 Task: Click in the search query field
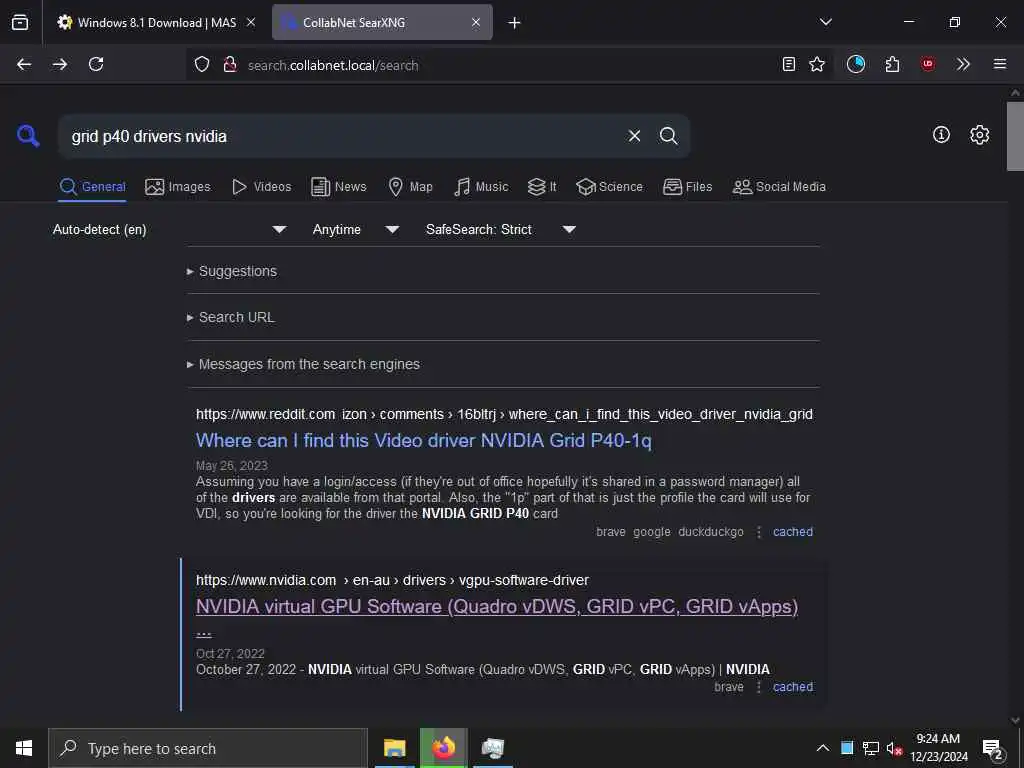click(340, 136)
